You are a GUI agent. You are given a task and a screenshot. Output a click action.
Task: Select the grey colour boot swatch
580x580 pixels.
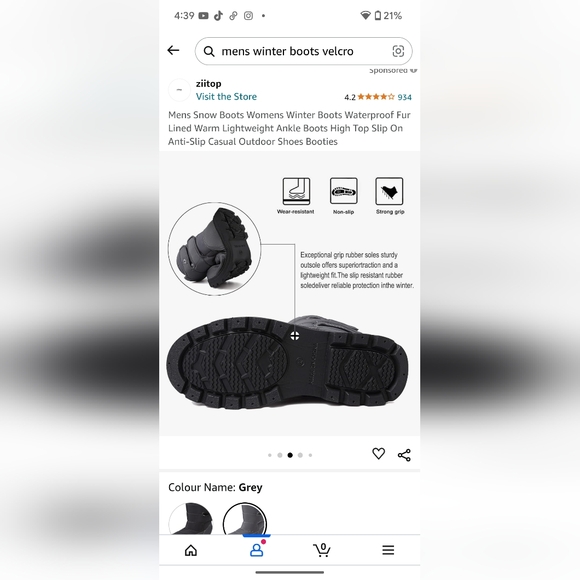click(x=245, y=519)
